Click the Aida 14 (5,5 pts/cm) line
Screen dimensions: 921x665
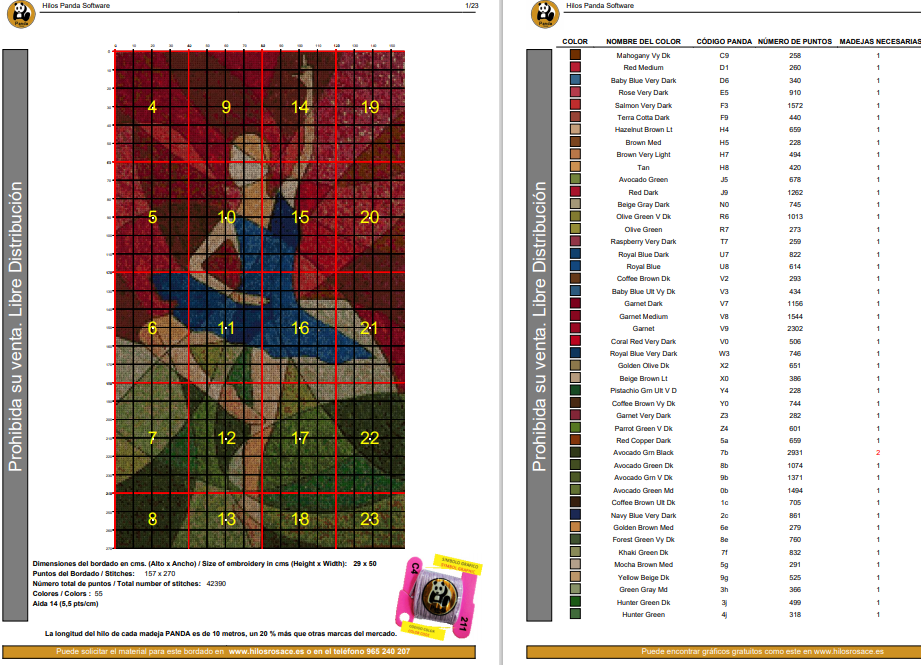(x=65, y=603)
